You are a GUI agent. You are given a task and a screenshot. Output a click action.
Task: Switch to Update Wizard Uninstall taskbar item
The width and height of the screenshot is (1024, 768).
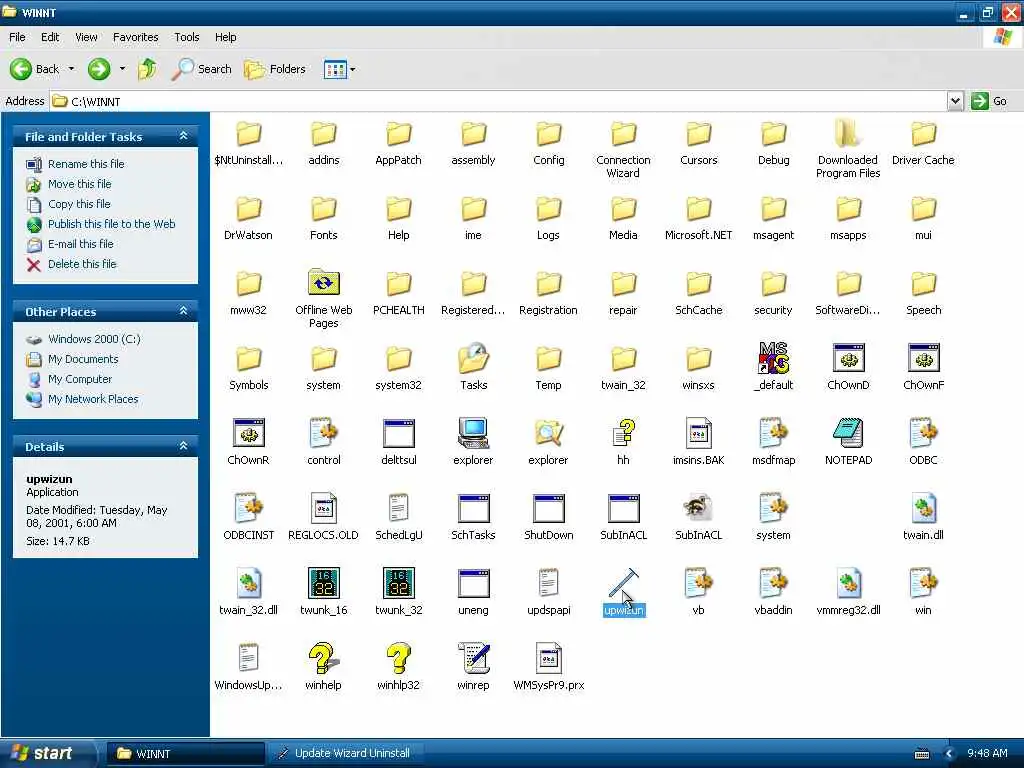pyautogui.click(x=345, y=754)
